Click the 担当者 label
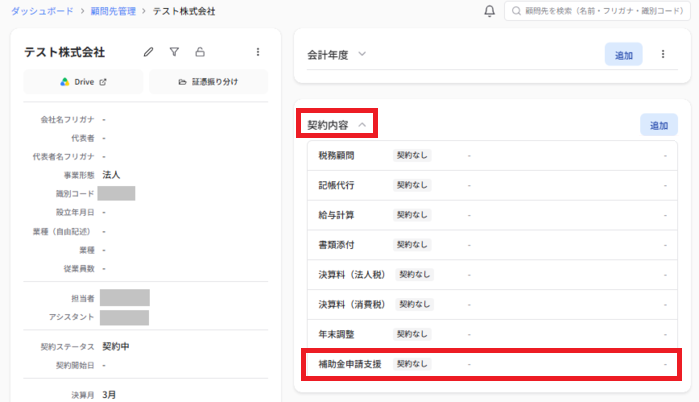This screenshot has width=699, height=402. click(x=83, y=298)
